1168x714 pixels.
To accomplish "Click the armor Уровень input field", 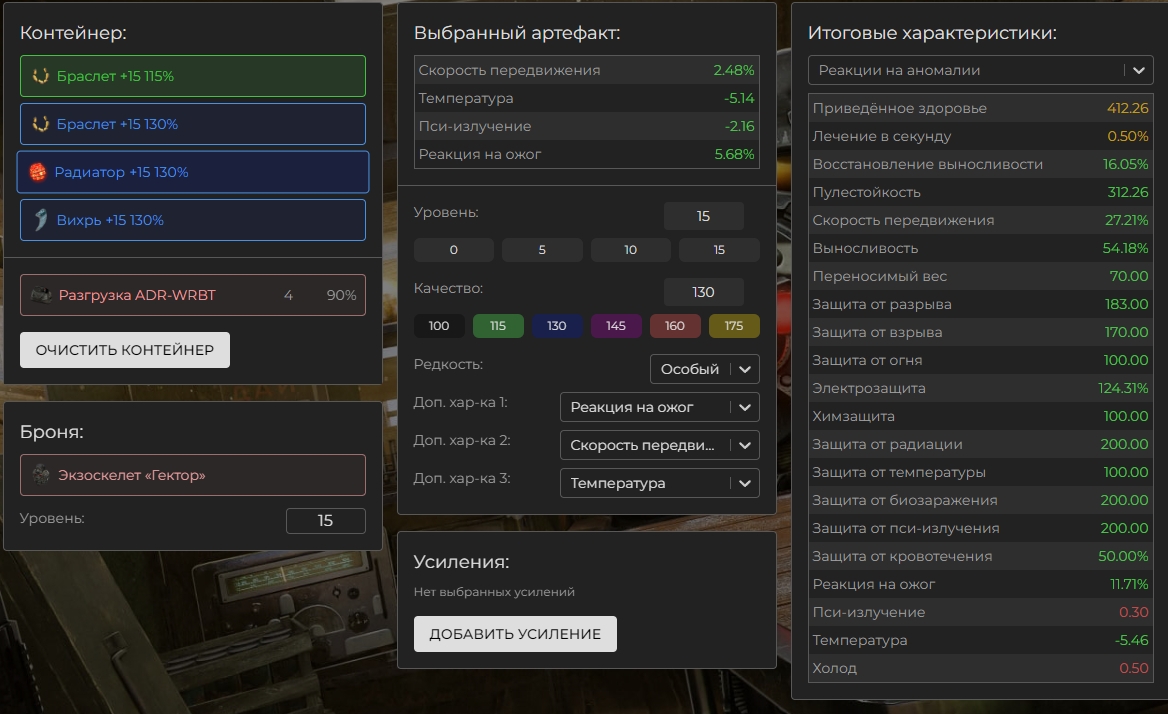I will (325, 521).
